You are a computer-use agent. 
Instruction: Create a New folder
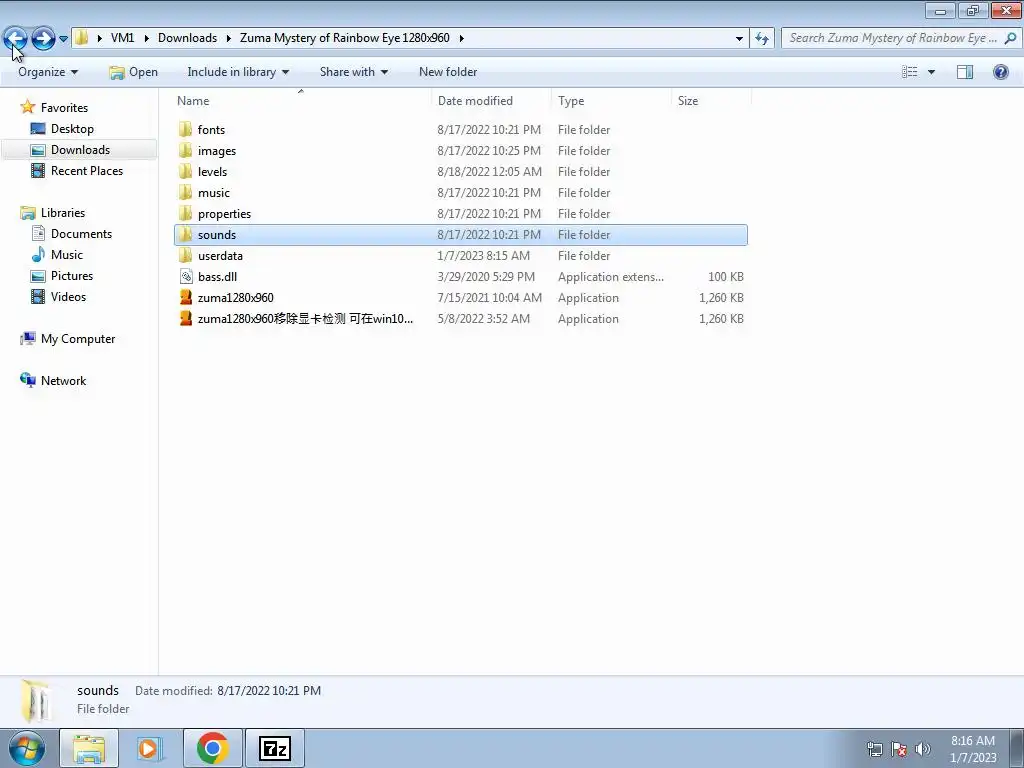pyautogui.click(x=448, y=72)
